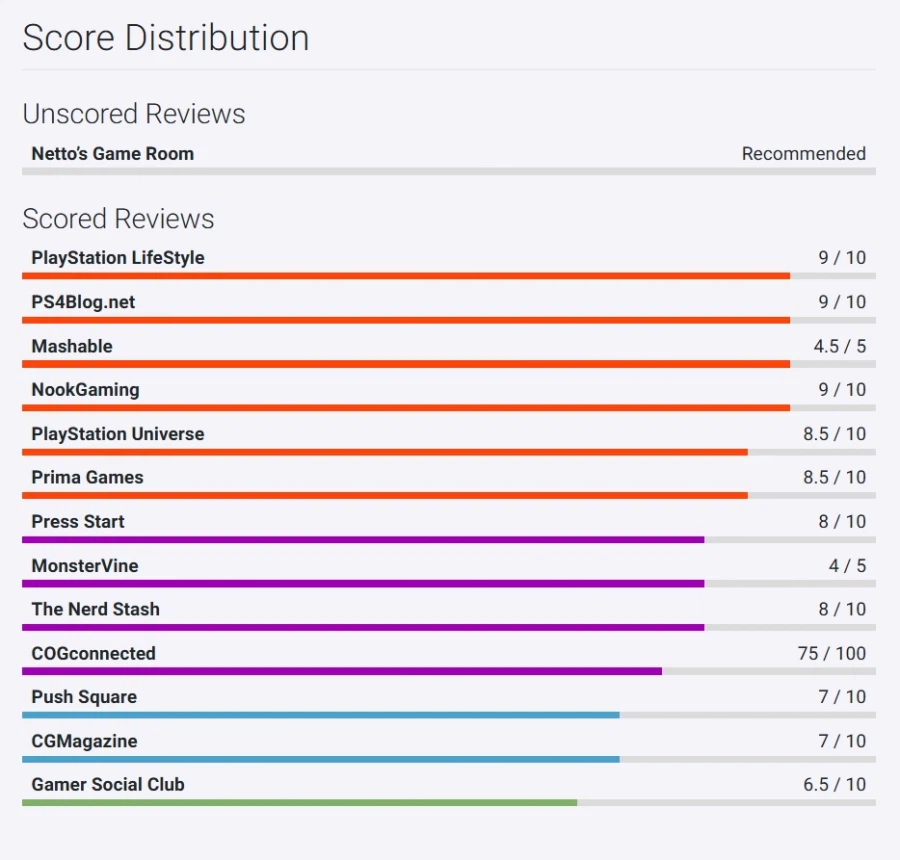Open the Press Start review
900x860 pixels.
click(x=78, y=522)
